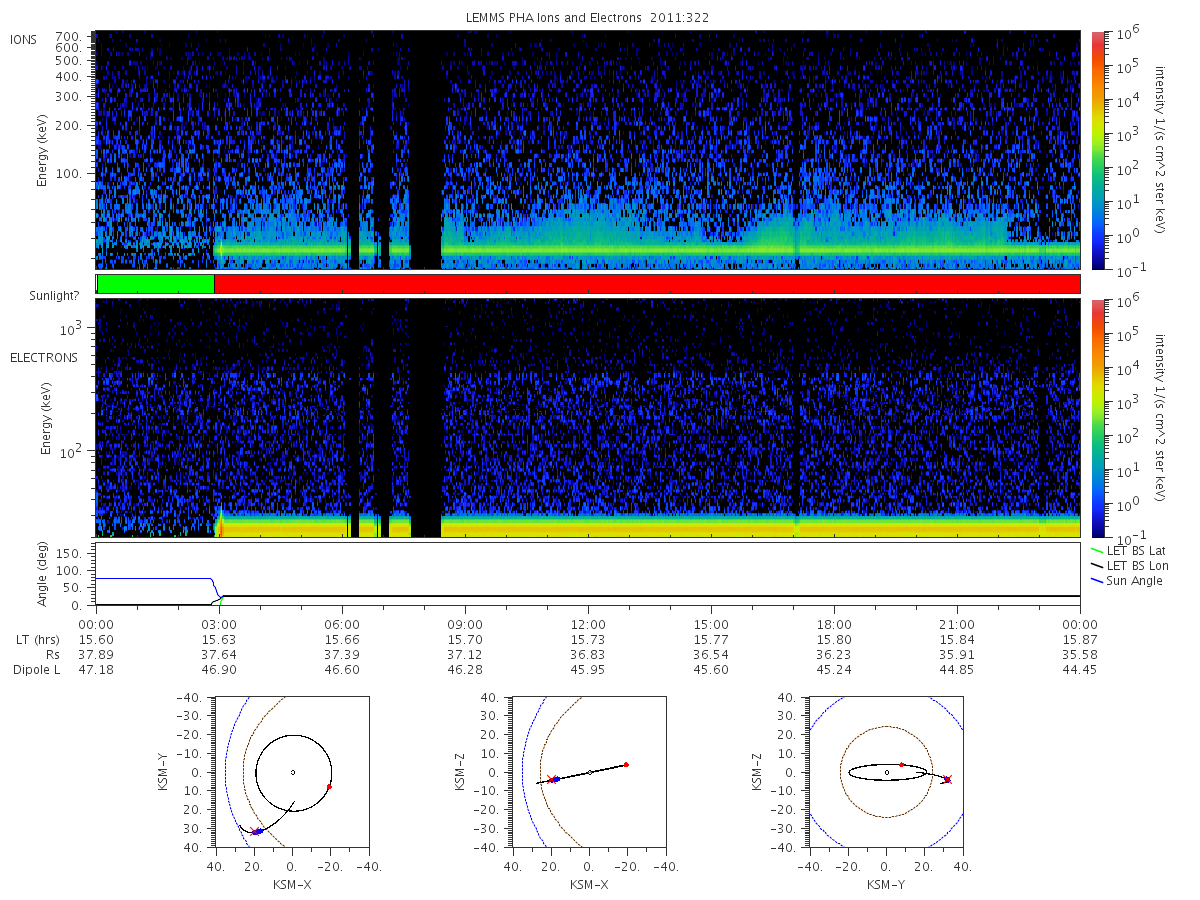Select the LT value 15.73

click(x=588, y=640)
